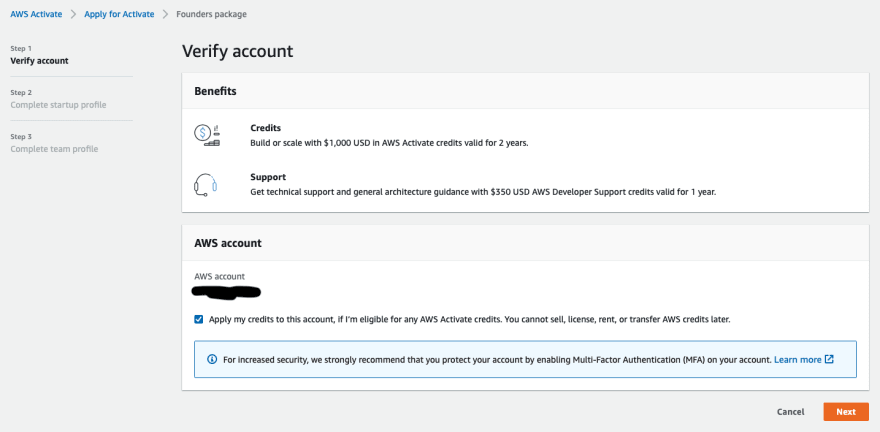This screenshot has width=880, height=432.
Task: Click the Support benefit title
Action: pyautogui.click(x=268, y=177)
